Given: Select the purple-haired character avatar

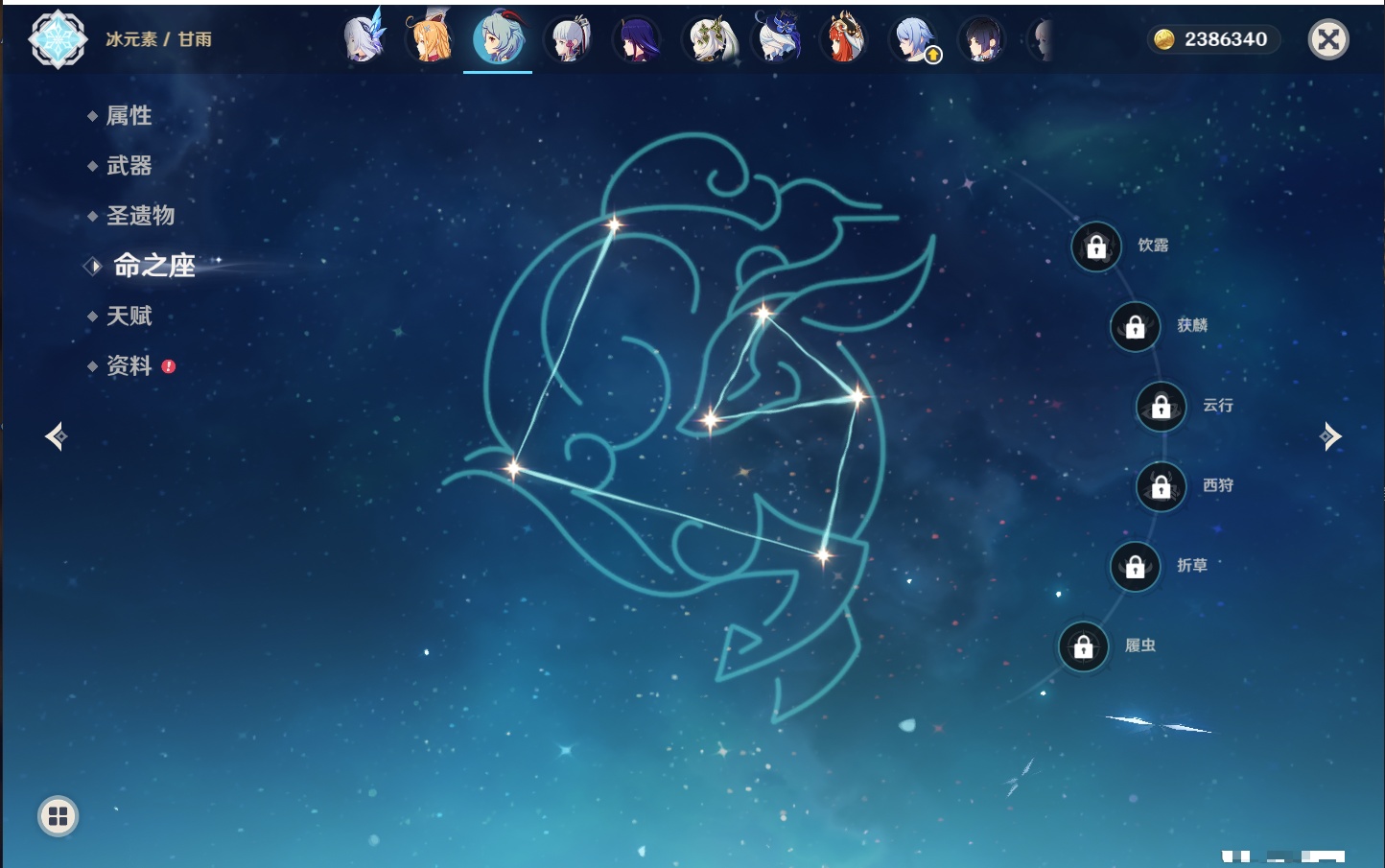Looking at the screenshot, I should 637,39.
